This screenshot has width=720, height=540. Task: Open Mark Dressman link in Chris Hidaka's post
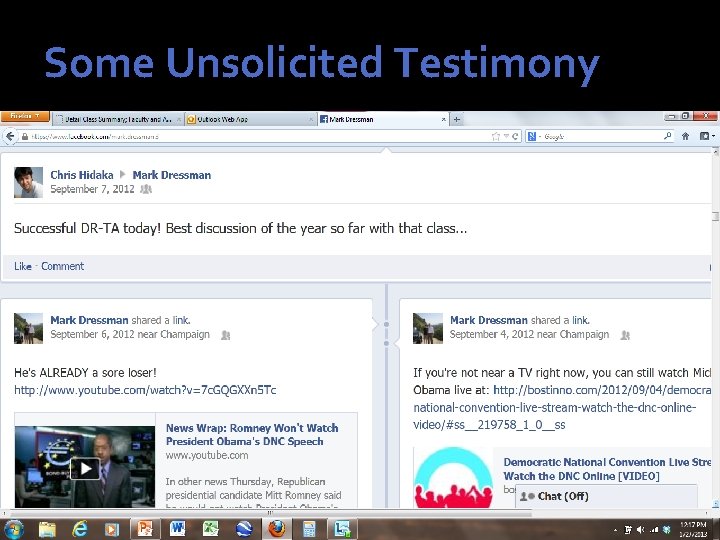coord(172,175)
